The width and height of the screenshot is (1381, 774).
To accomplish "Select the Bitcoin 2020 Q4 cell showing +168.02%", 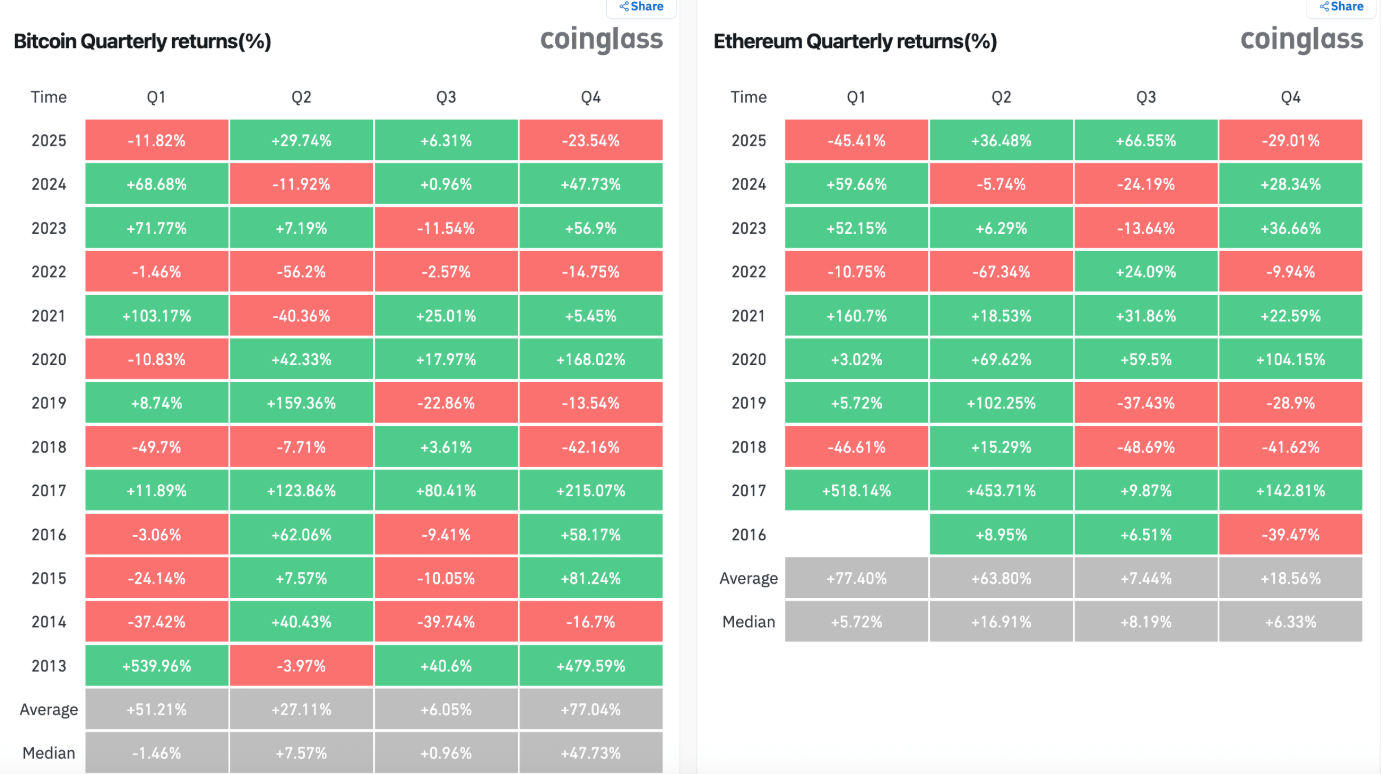I will pos(590,359).
